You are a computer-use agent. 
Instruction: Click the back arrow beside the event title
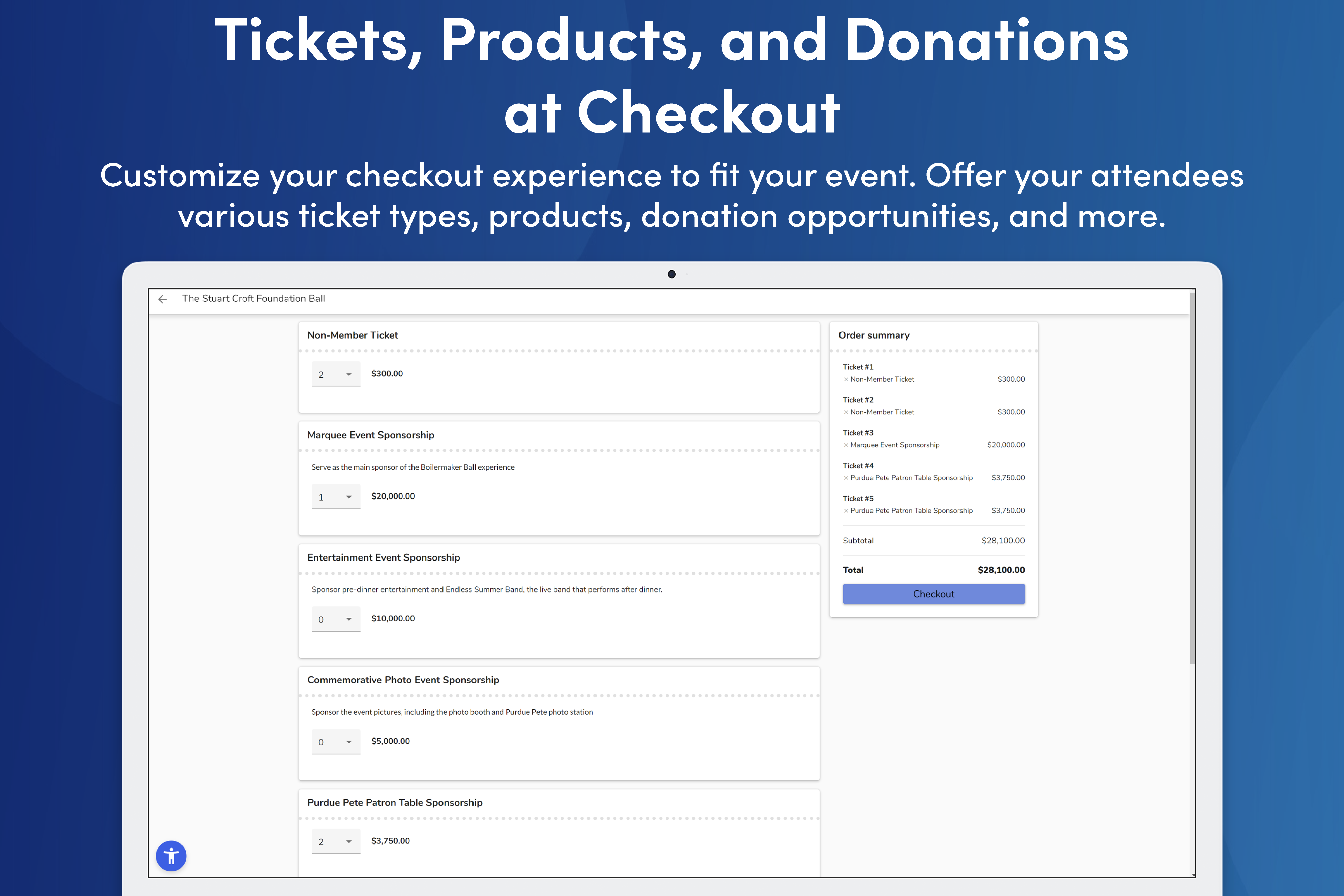click(x=163, y=299)
